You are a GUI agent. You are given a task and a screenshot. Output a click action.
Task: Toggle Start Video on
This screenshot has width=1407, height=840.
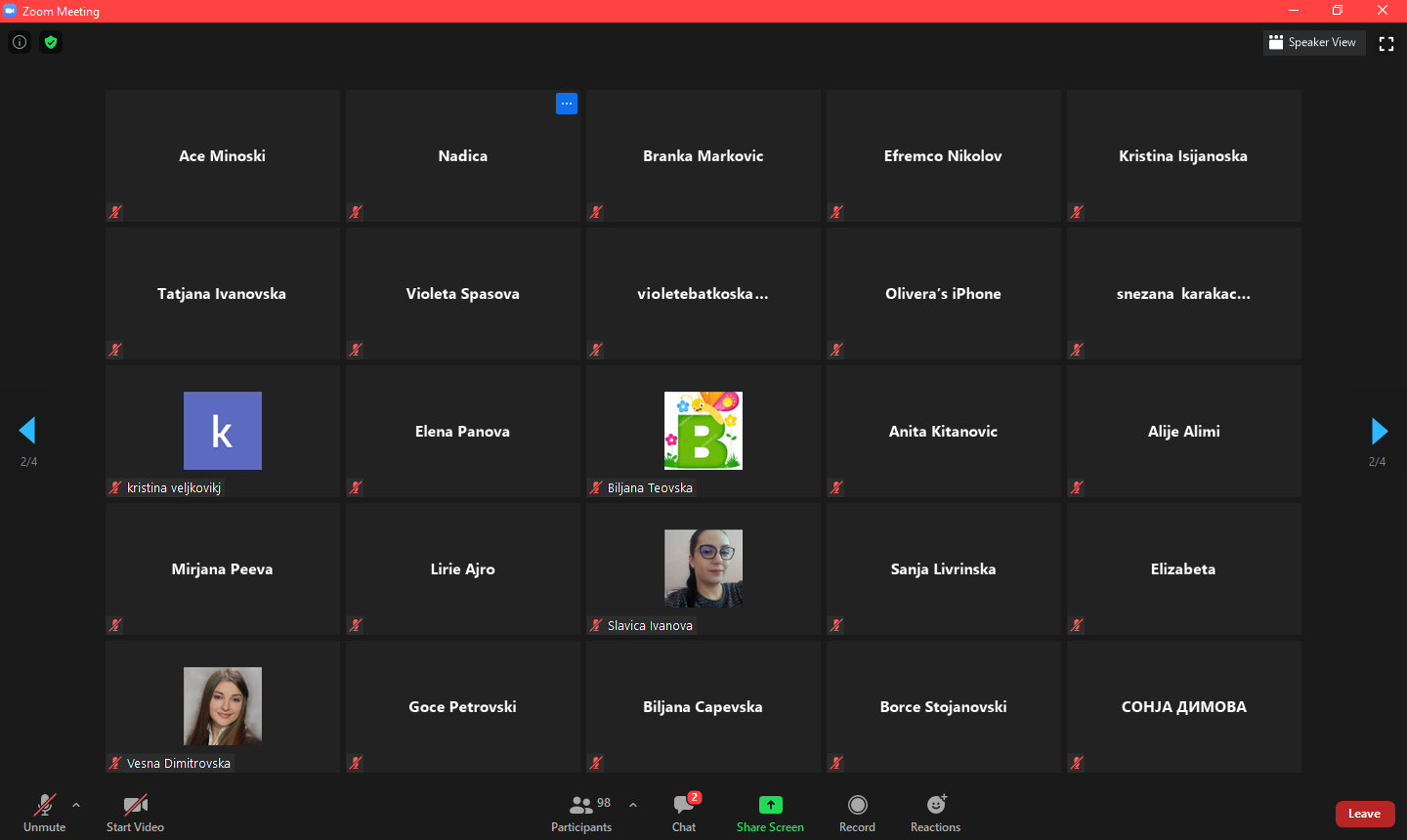135,812
